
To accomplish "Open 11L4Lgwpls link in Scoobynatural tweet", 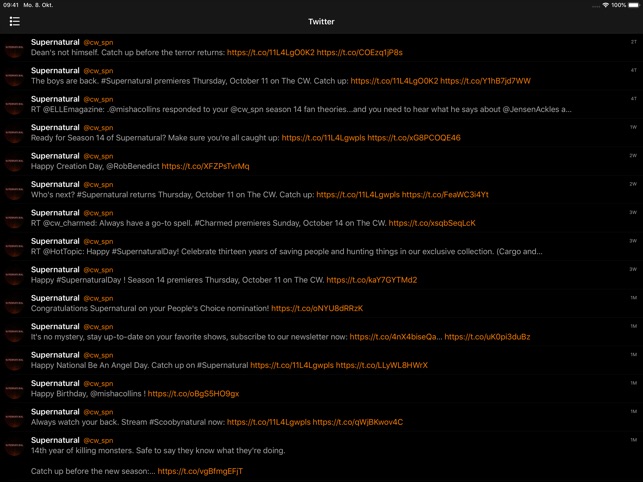I will (269, 422).
